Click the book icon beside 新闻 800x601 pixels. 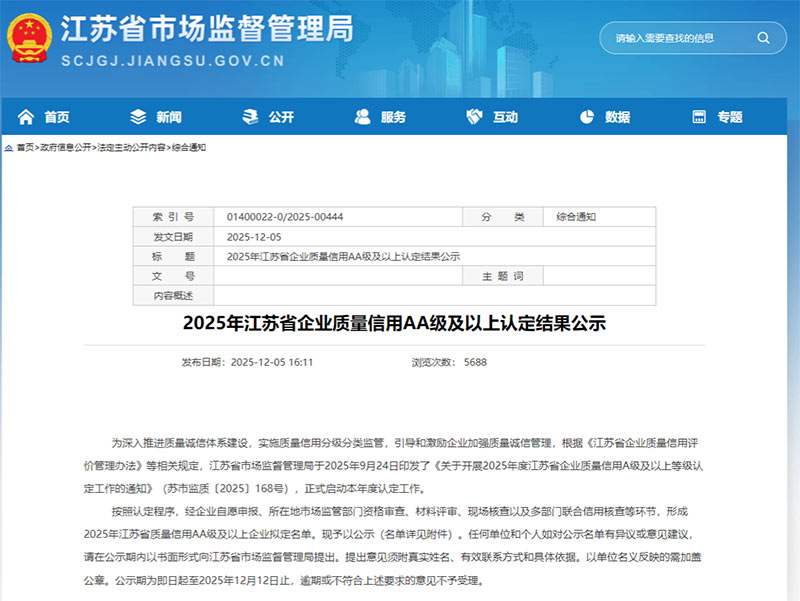pyautogui.click(x=140, y=116)
